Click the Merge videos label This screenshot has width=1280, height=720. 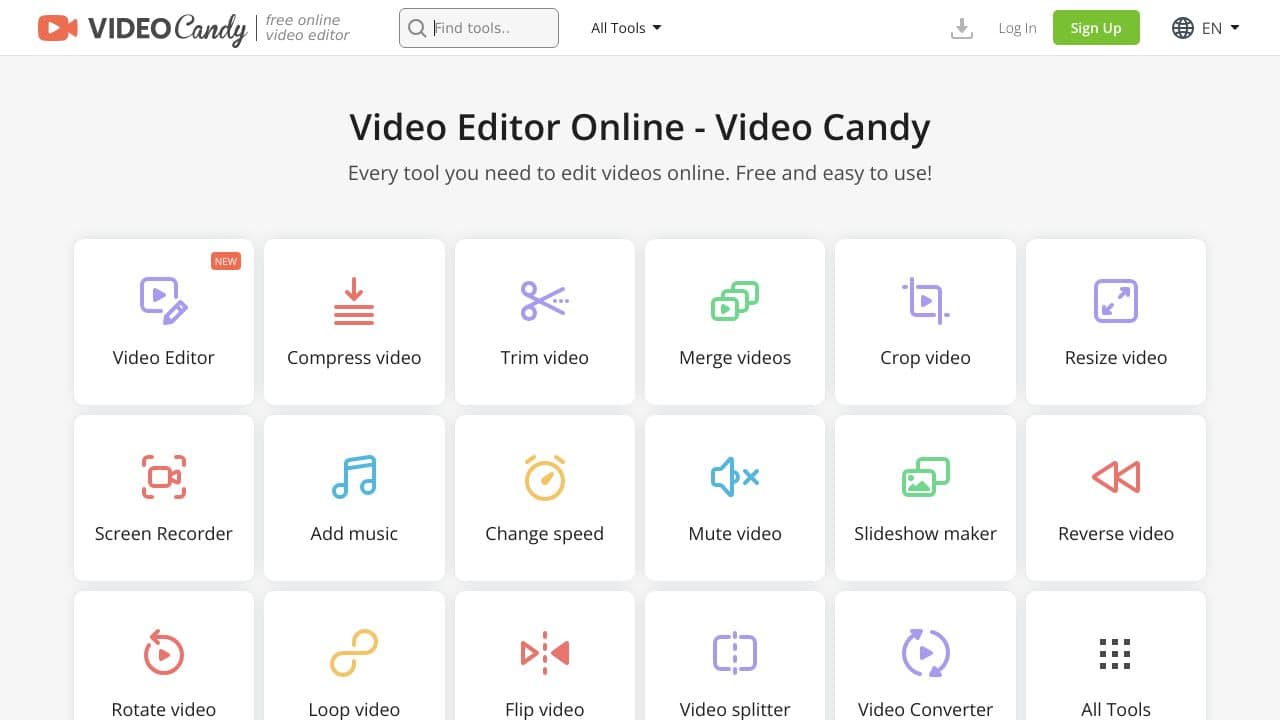735,357
